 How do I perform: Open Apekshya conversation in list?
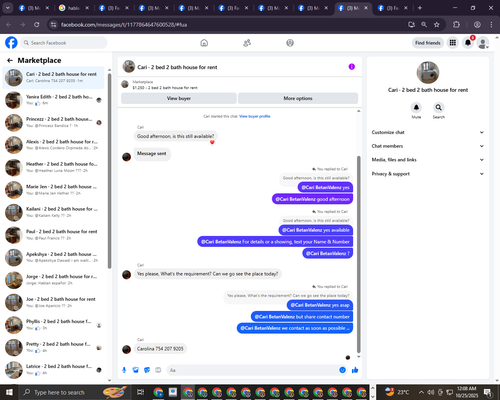[54, 257]
